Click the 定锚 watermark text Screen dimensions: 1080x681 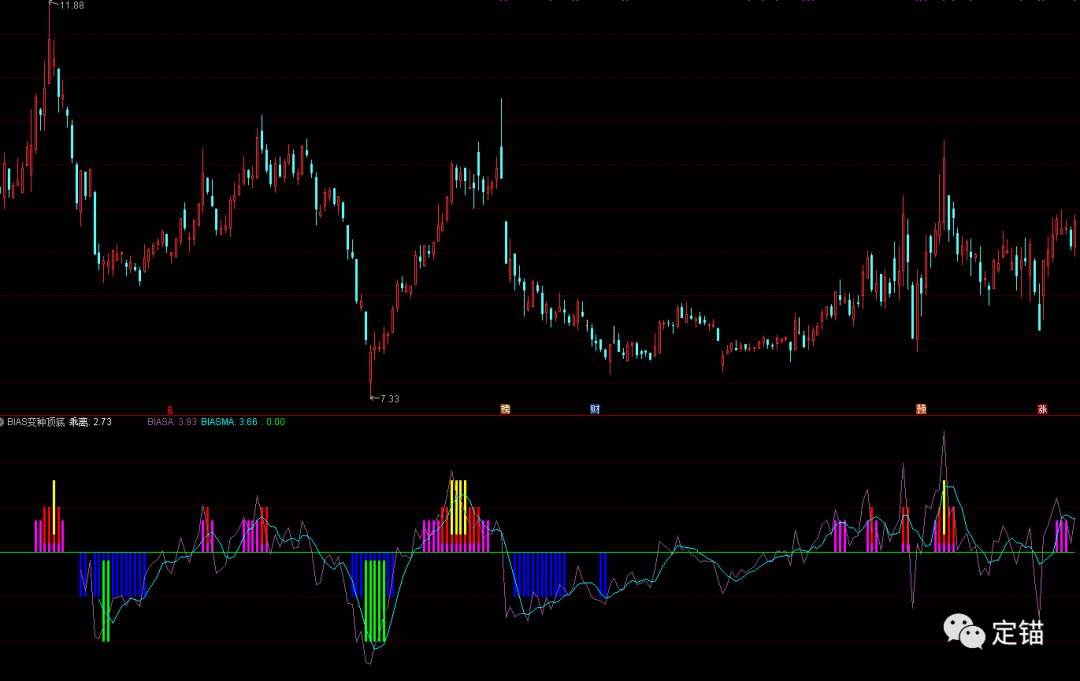[x=1017, y=632]
